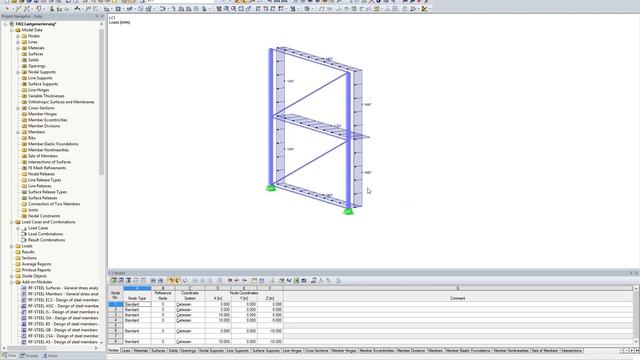Image resolution: width=640 pixels, height=360 pixels.
Task: Click the nodes table vertical scrollbar
Action: (636, 315)
